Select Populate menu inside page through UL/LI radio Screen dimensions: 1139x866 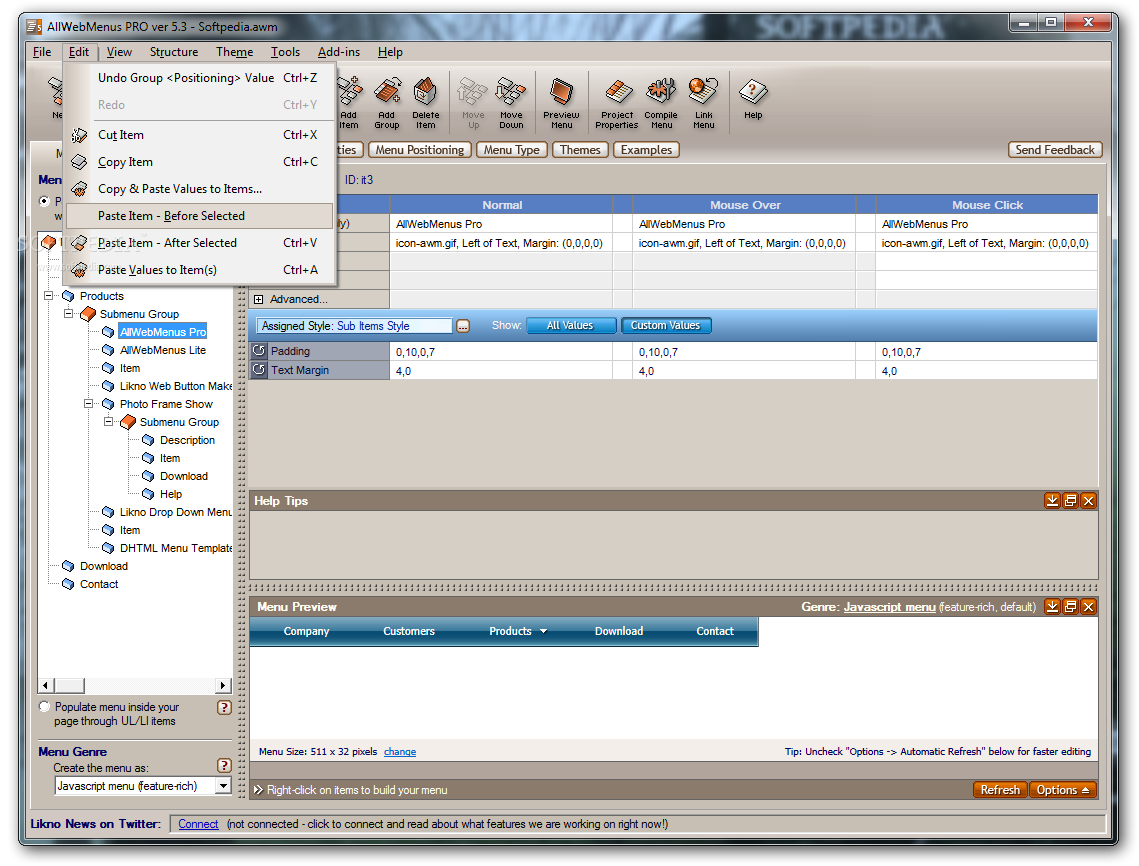click(x=45, y=706)
